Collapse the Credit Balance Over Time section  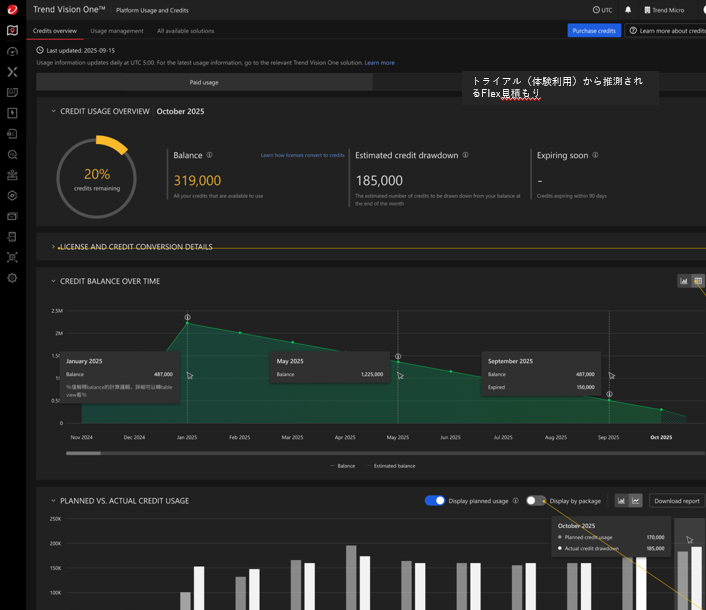pos(53,281)
